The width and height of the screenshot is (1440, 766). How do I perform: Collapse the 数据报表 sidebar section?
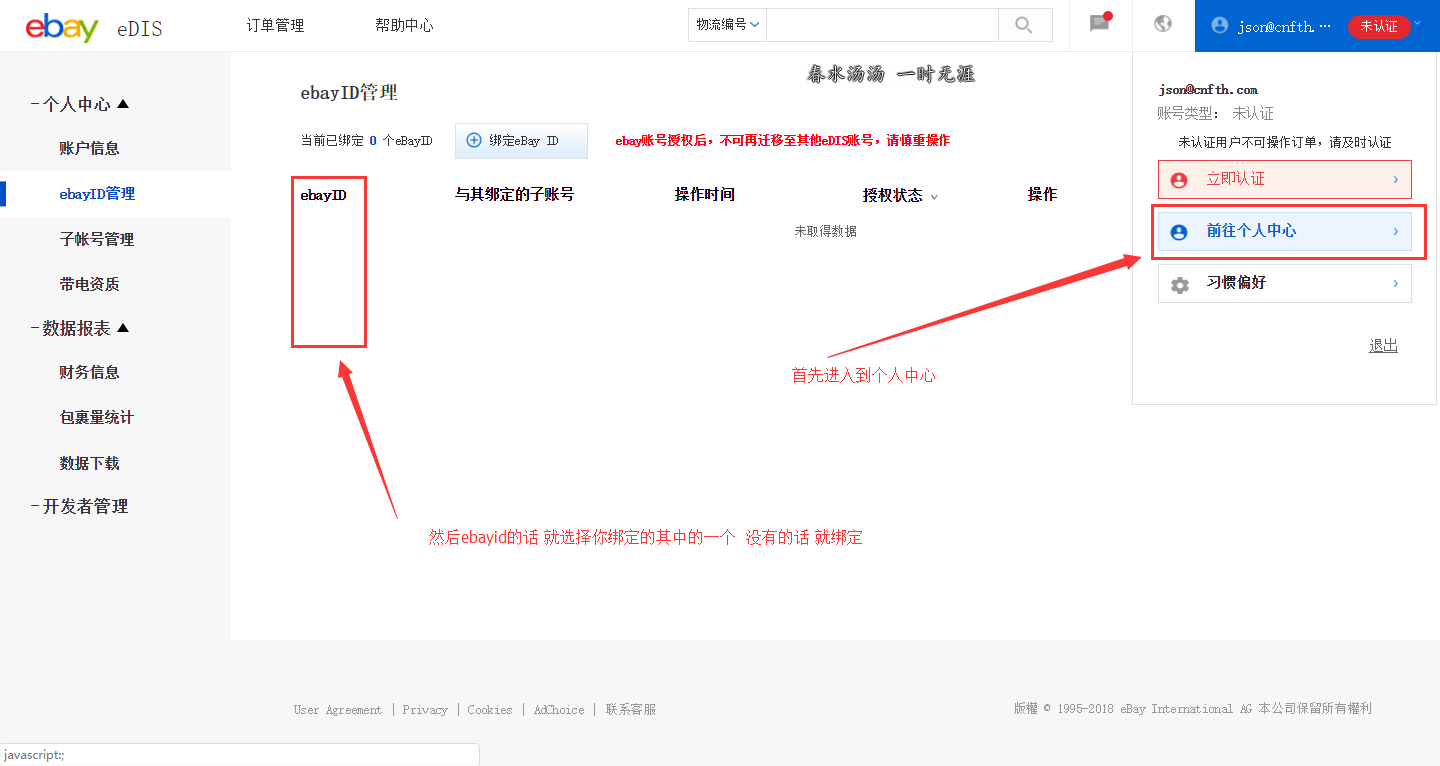pos(80,328)
